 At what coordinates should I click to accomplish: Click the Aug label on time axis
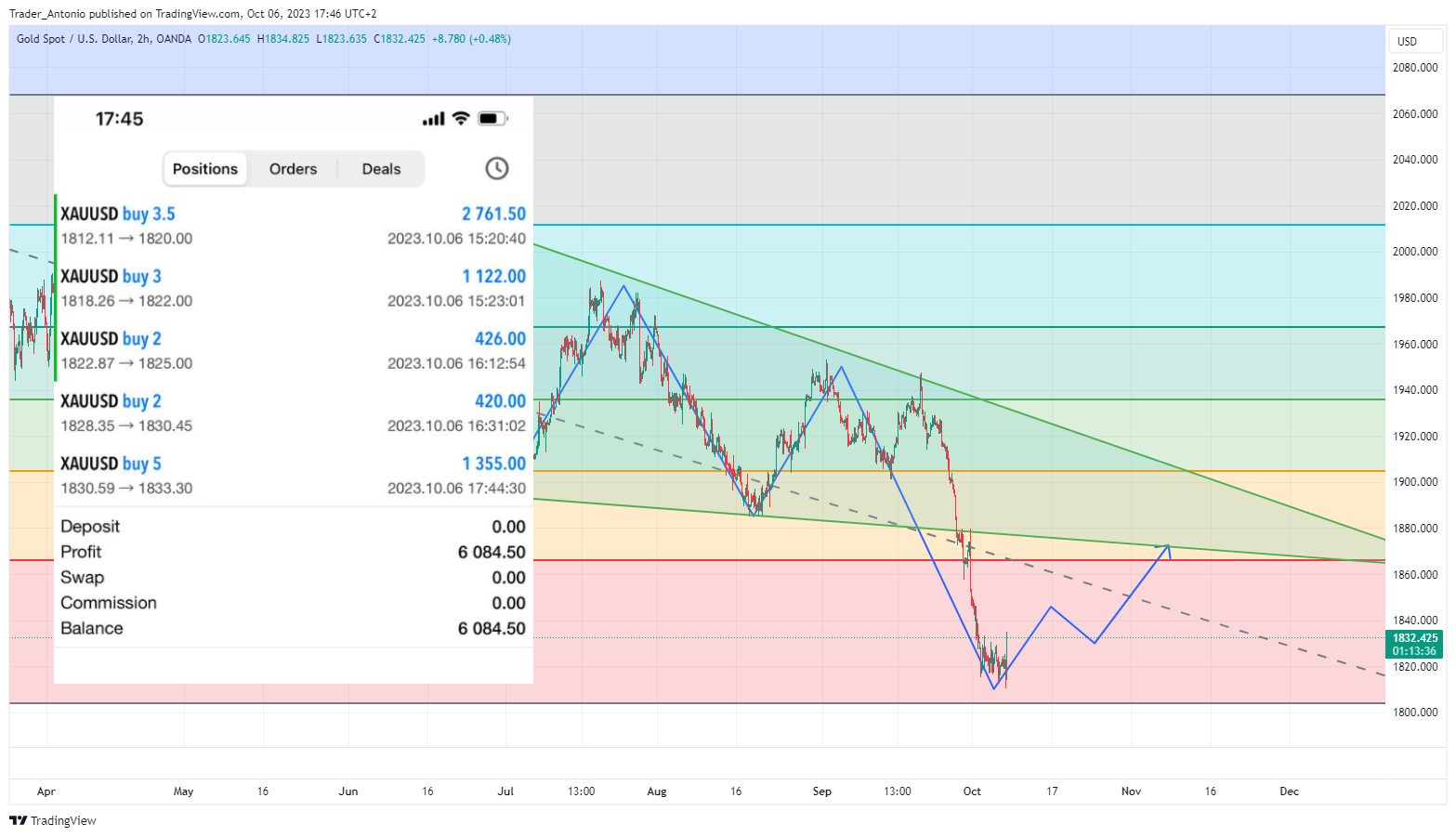pyautogui.click(x=657, y=791)
